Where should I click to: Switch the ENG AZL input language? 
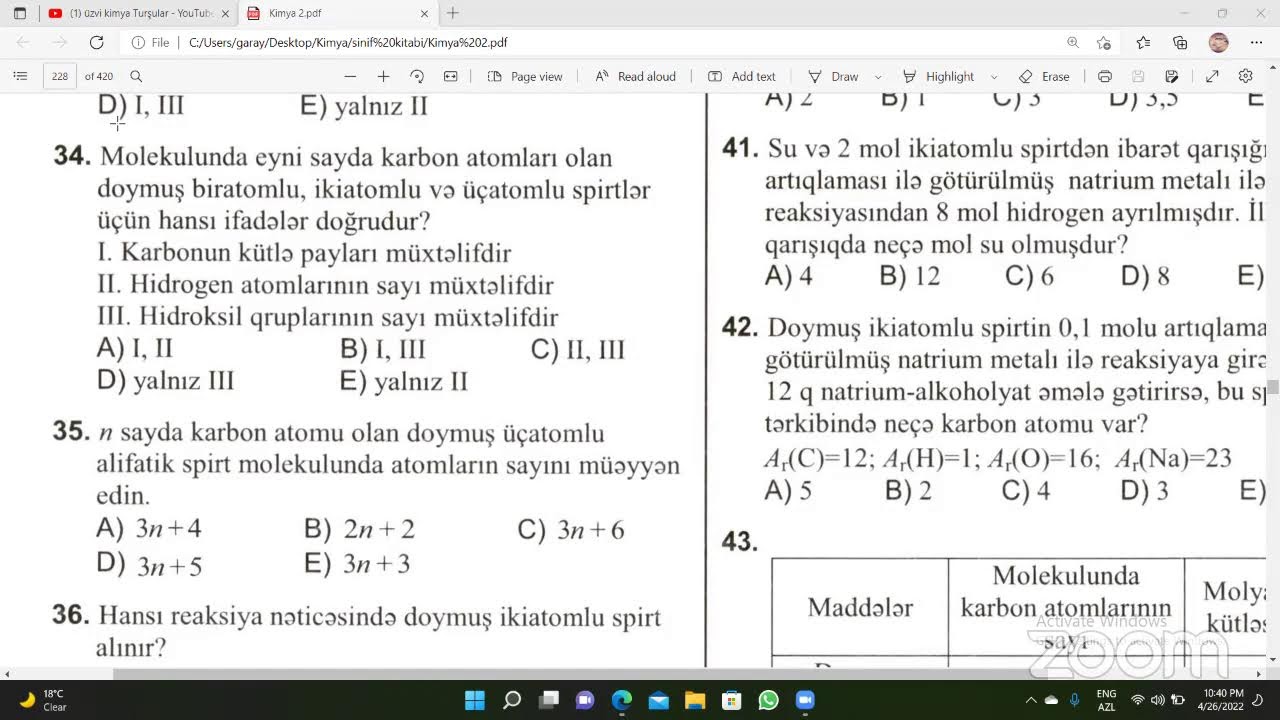1106,700
